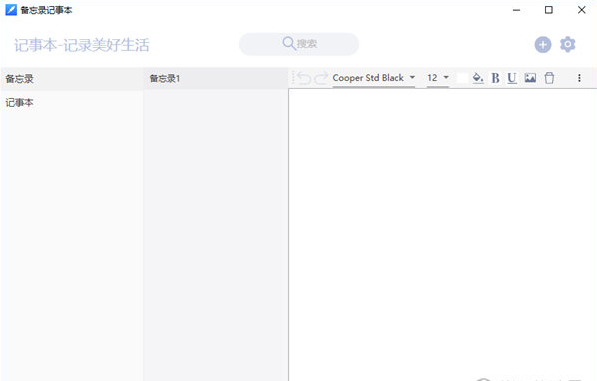The height and width of the screenshot is (381, 597).
Task: Click the toolbar drag handle grip
Action: pyautogui.click(x=293, y=78)
